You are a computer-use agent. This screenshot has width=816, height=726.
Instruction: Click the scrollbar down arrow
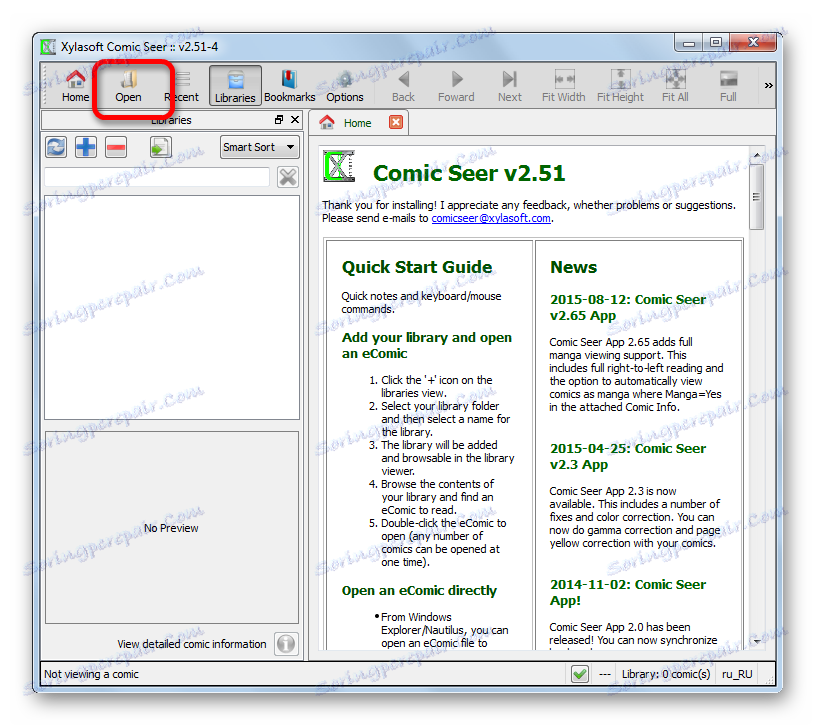(x=757, y=642)
